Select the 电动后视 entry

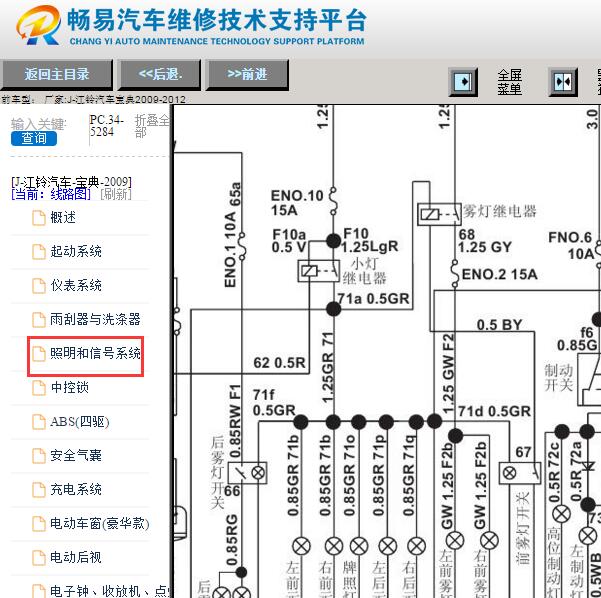pos(76,557)
